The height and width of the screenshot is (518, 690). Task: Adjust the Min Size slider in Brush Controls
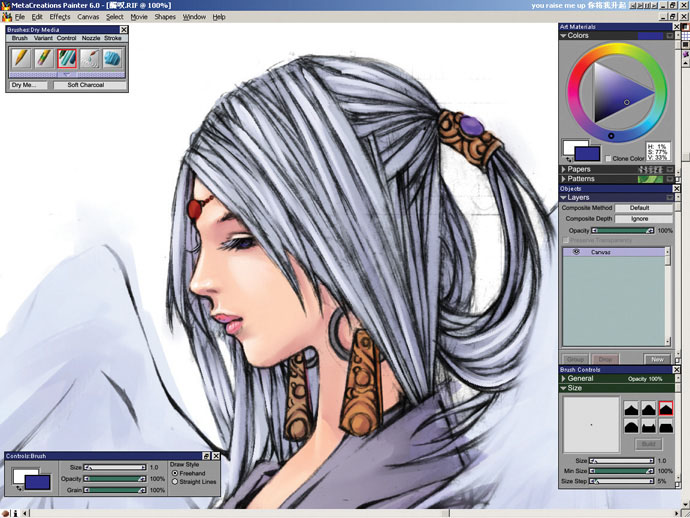tap(621, 471)
